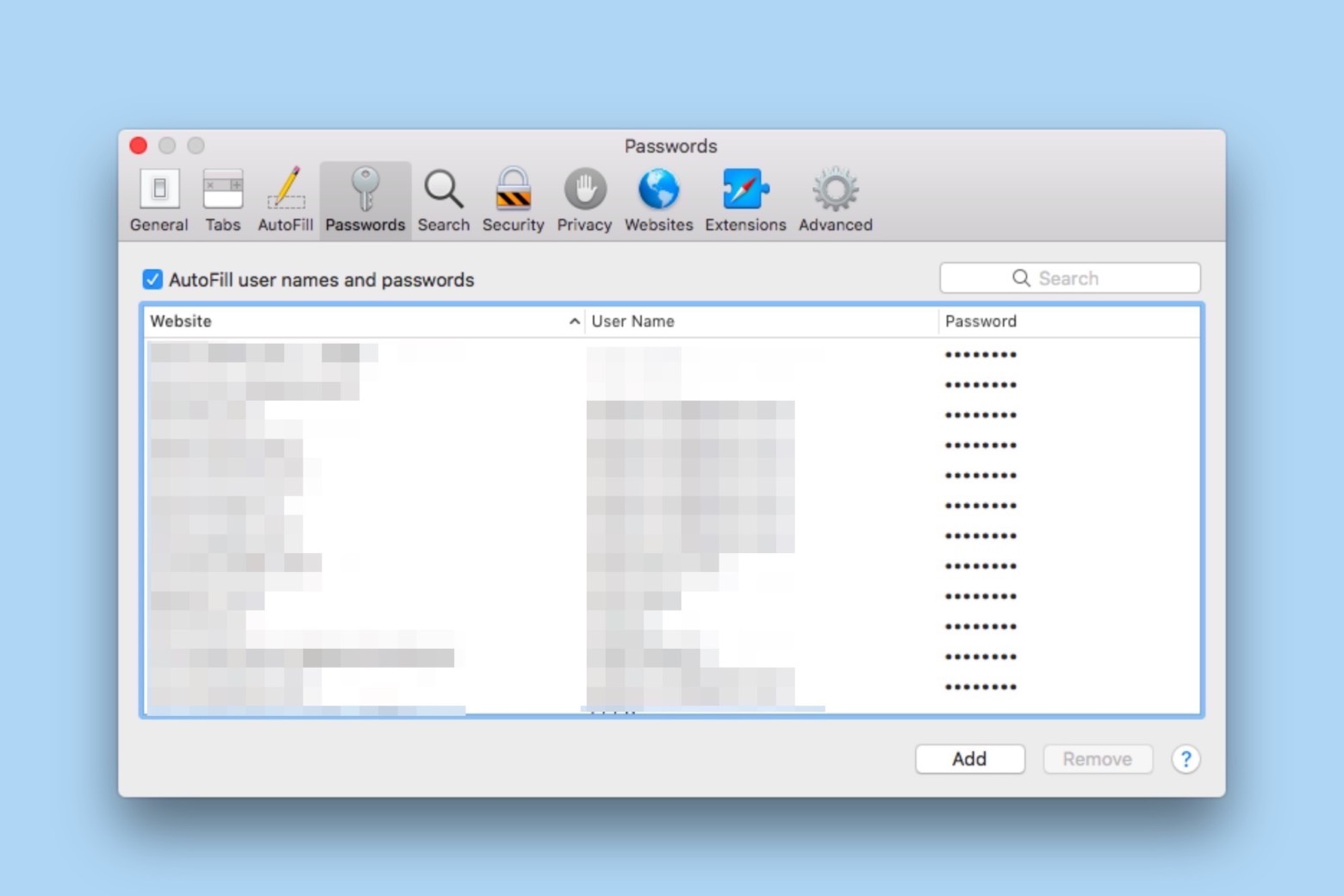Open the Search preferences pane
Image resolution: width=1344 pixels, height=896 pixels.
443,198
